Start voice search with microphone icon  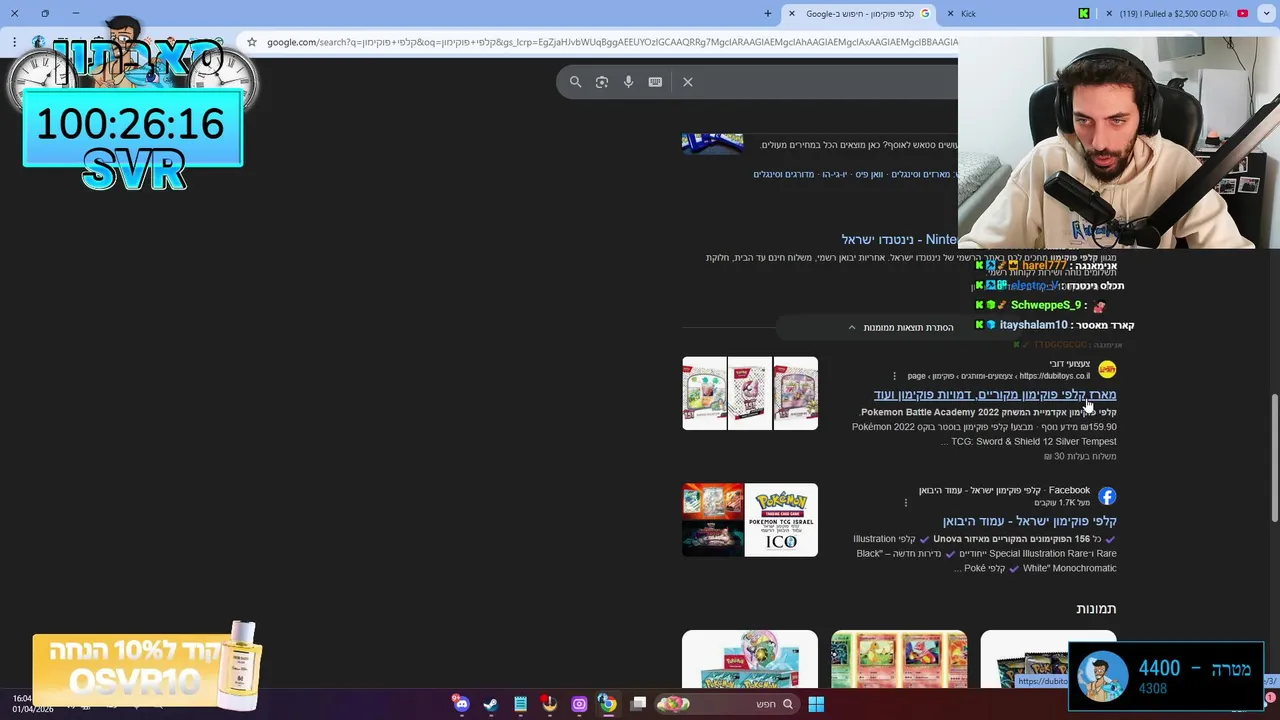coord(628,82)
